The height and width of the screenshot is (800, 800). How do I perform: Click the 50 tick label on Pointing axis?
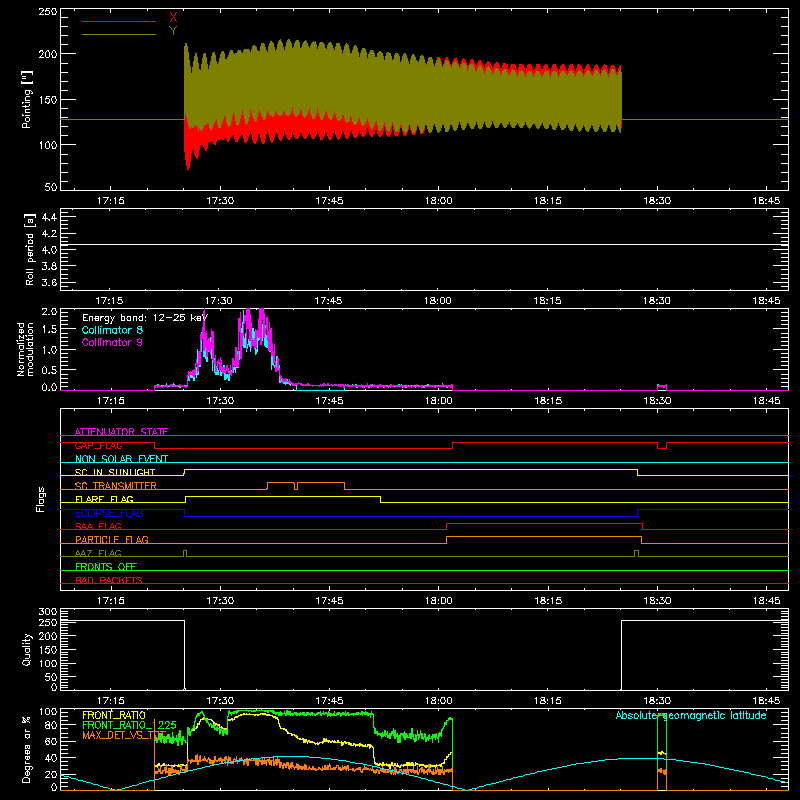51,187
